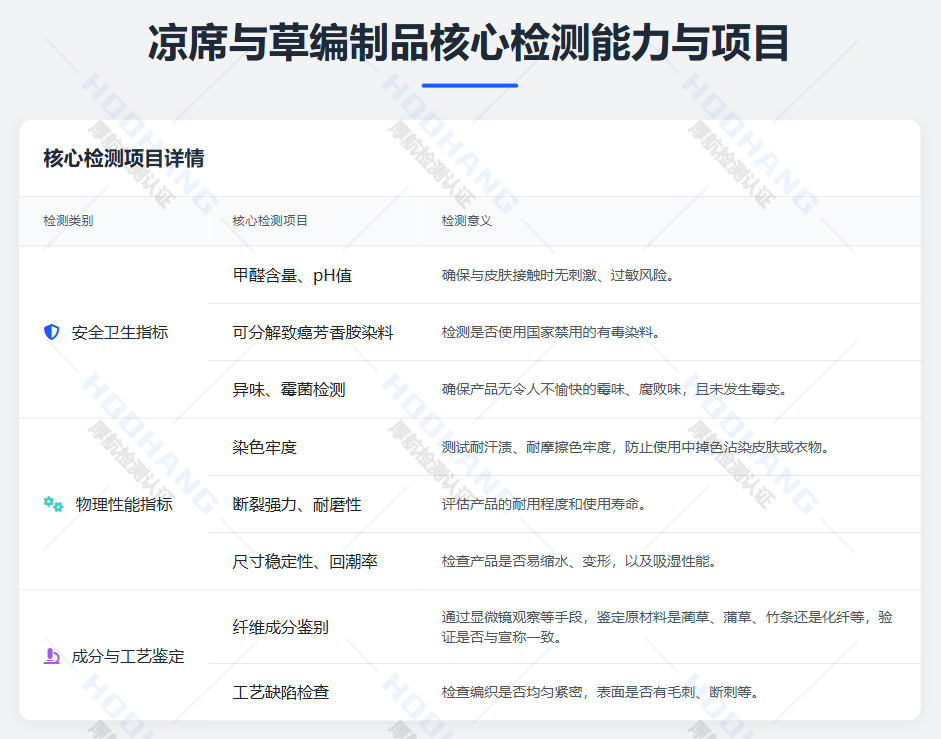Choose the 异味、霉菌检测 row item
Viewport: 941px width, 739px height.
tap(289, 389)
